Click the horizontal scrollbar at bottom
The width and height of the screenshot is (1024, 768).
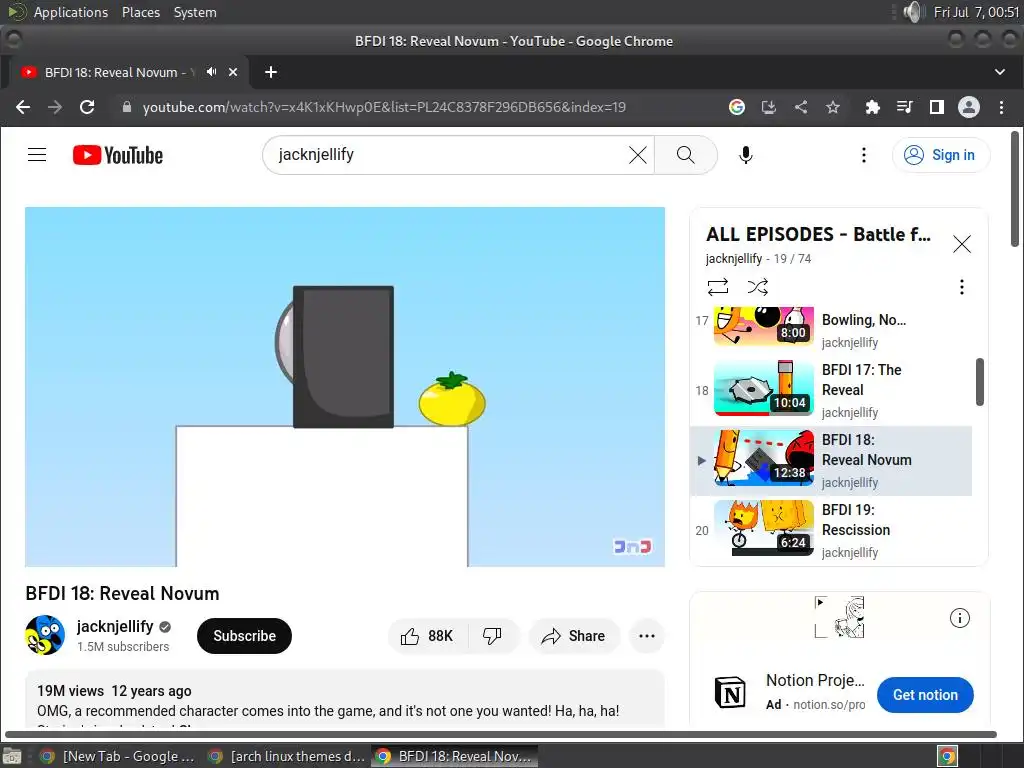point(500,735)
